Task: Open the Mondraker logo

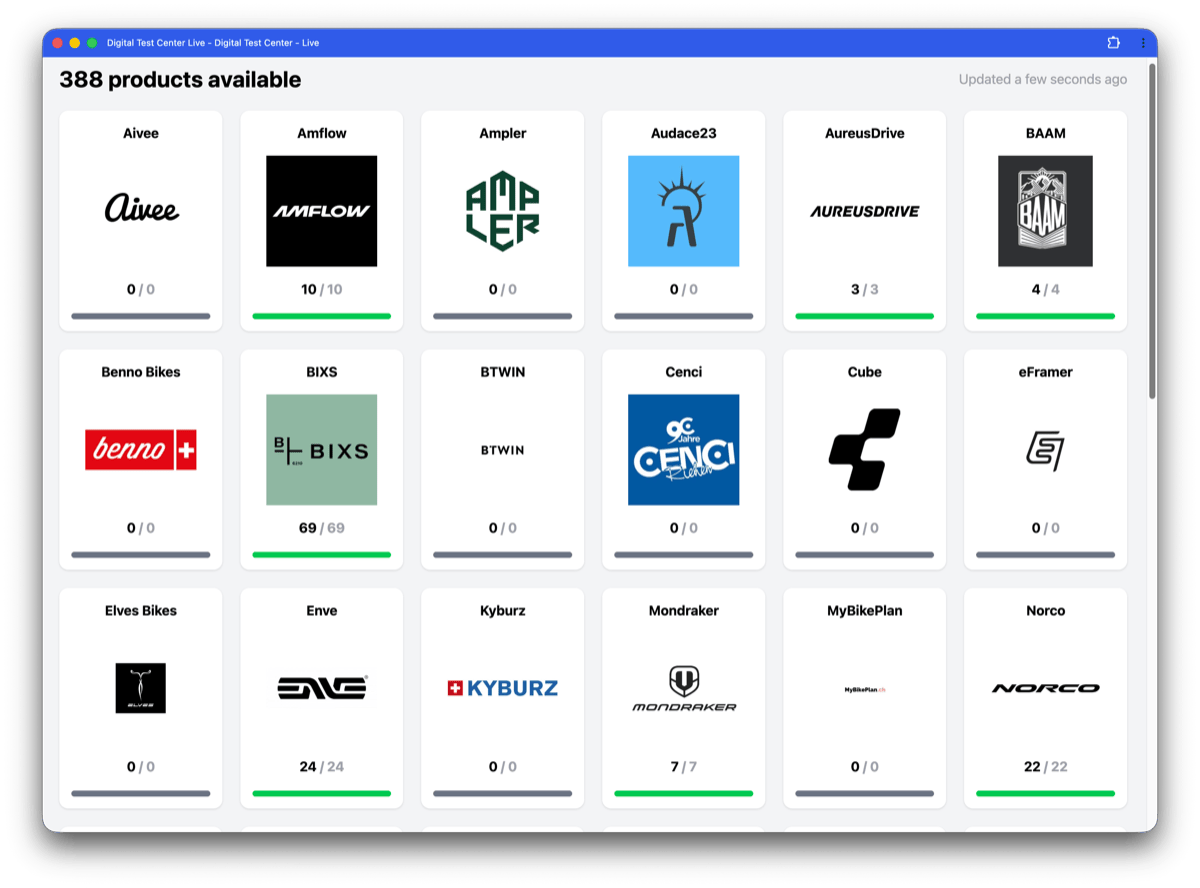Action: [x=684, y=688]
